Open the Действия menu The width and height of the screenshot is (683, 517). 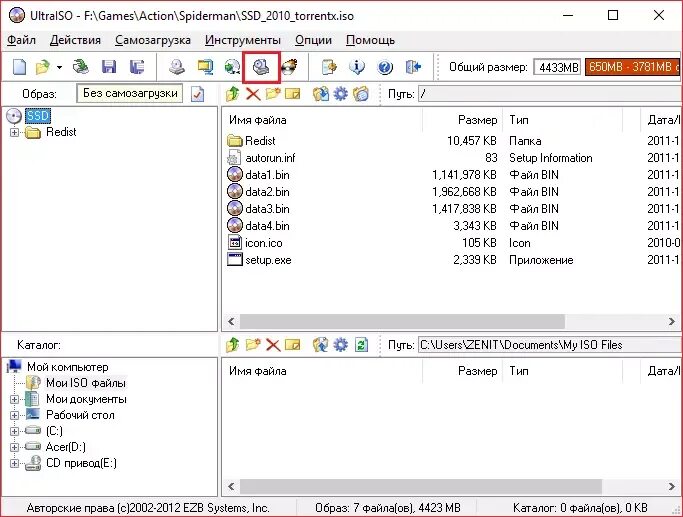pos(75,40)
